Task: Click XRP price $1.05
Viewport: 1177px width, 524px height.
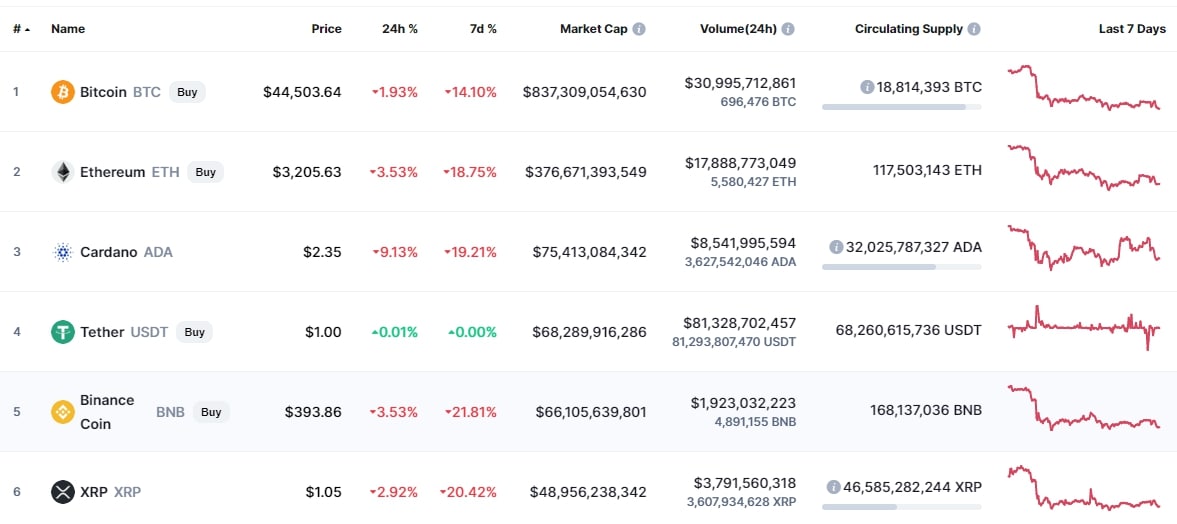Action: click(x=324, y=492)
